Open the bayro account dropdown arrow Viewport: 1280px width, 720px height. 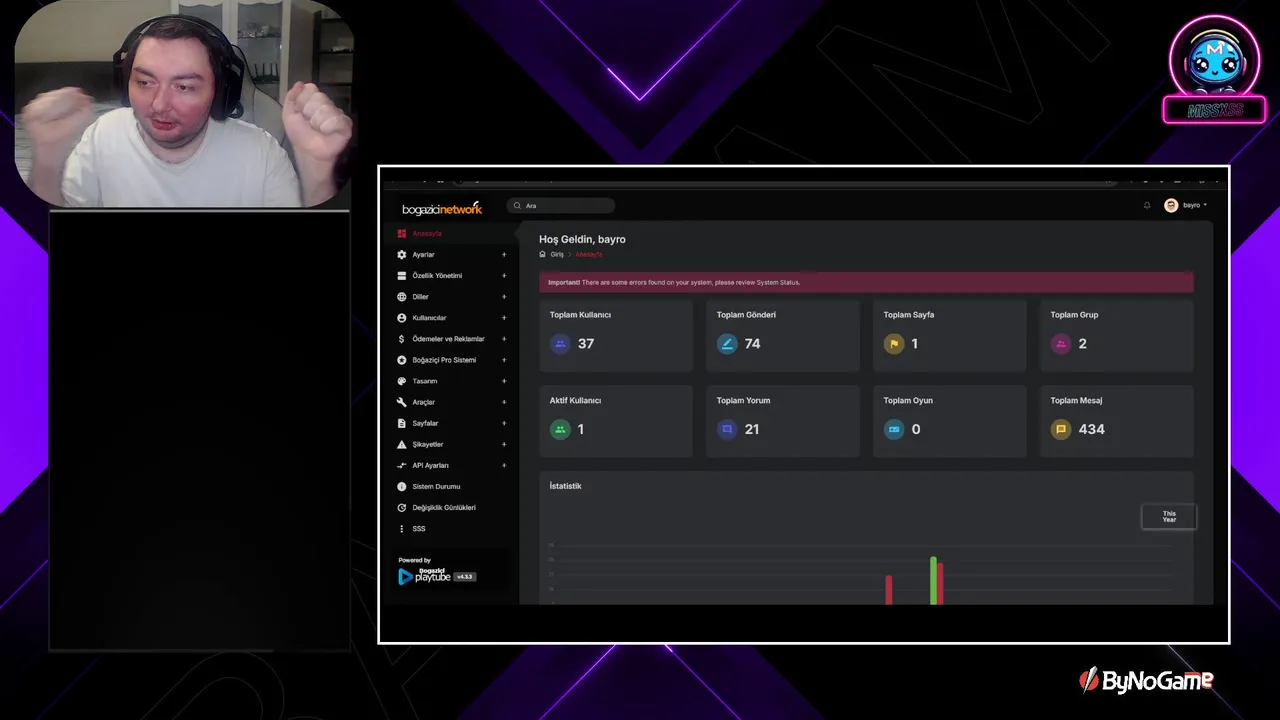(1205, 205)
